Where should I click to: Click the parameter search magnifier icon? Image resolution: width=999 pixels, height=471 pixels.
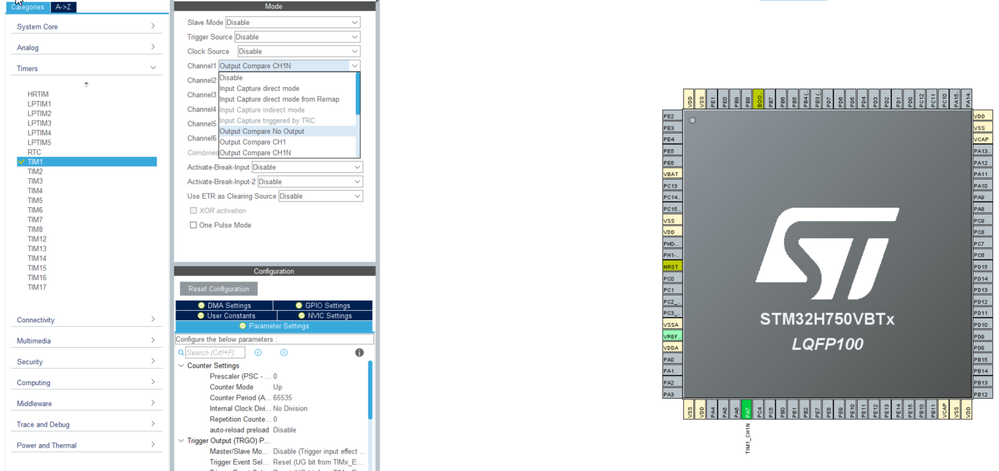[181, 352]
